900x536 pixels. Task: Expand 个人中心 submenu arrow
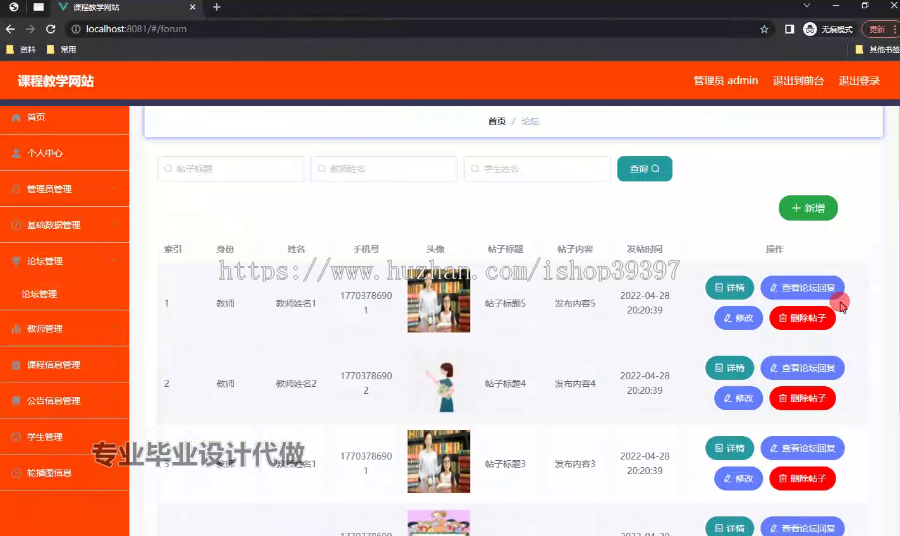point(114,153)
